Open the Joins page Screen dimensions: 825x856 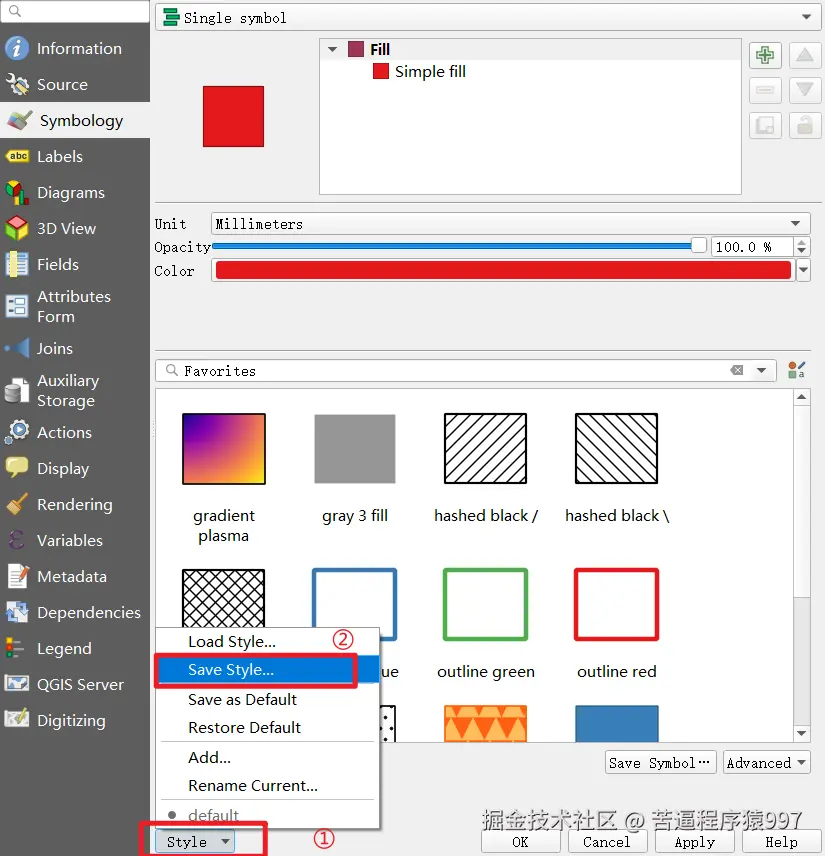[x=75, y=348]
